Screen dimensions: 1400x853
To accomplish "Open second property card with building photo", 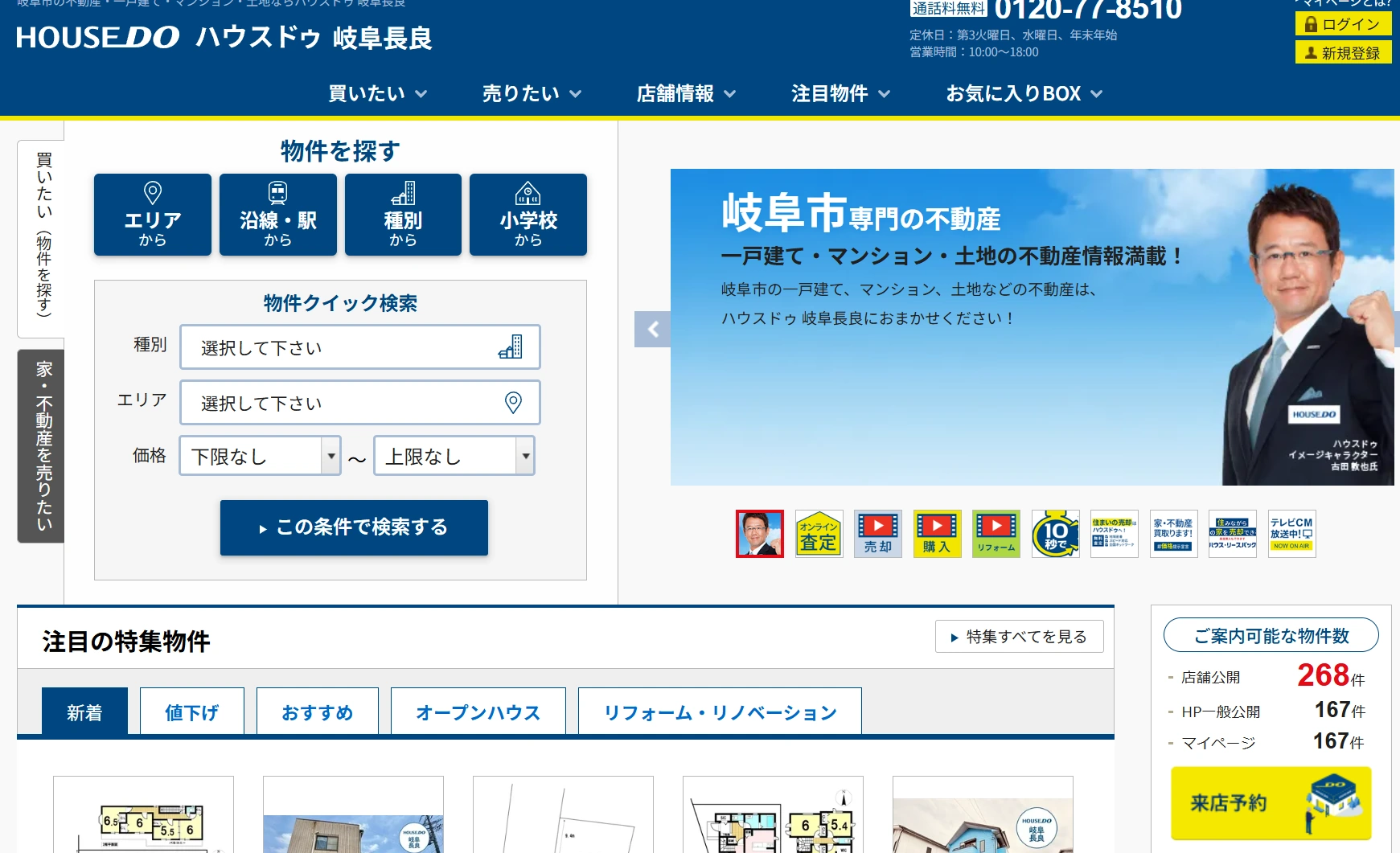I will coord(353,814).
